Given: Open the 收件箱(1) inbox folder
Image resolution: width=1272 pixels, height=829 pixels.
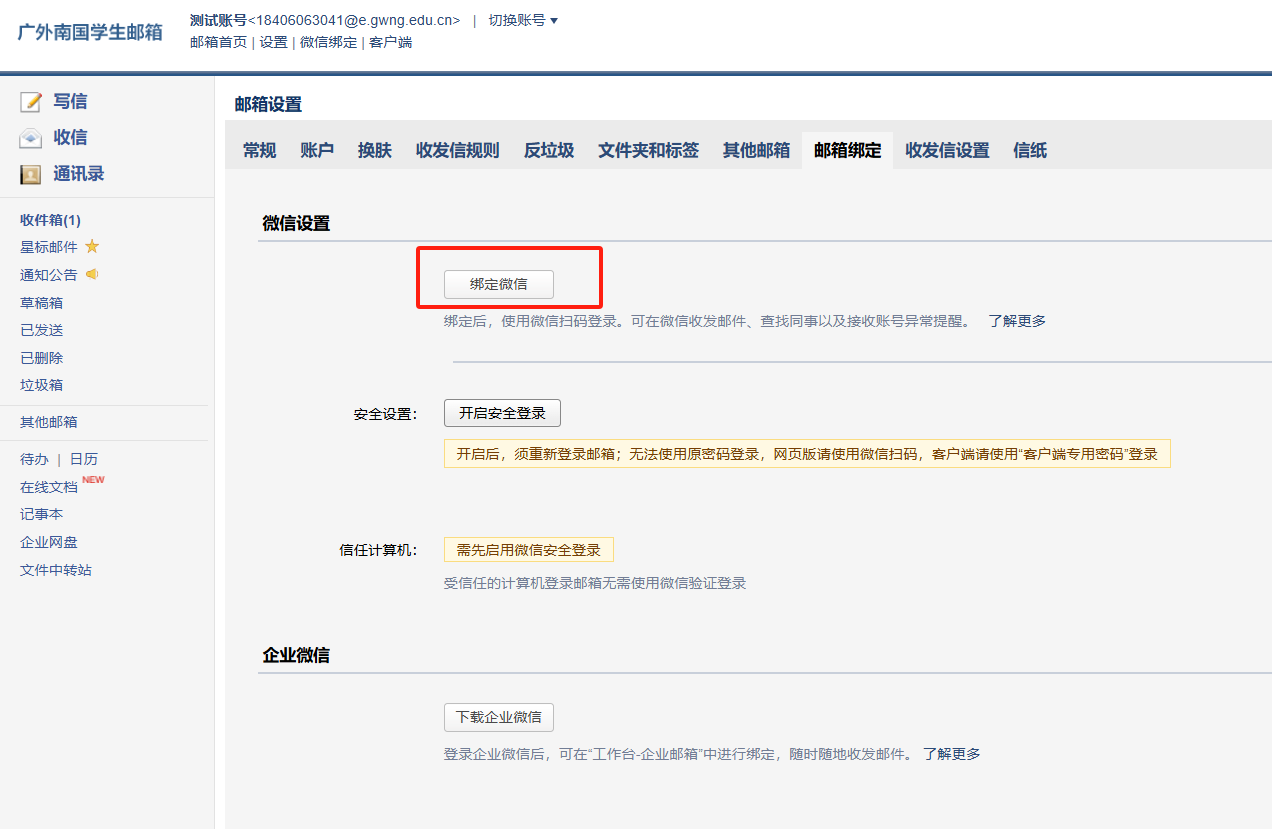Looking at the screenshot, I should (x=50, y=220).
